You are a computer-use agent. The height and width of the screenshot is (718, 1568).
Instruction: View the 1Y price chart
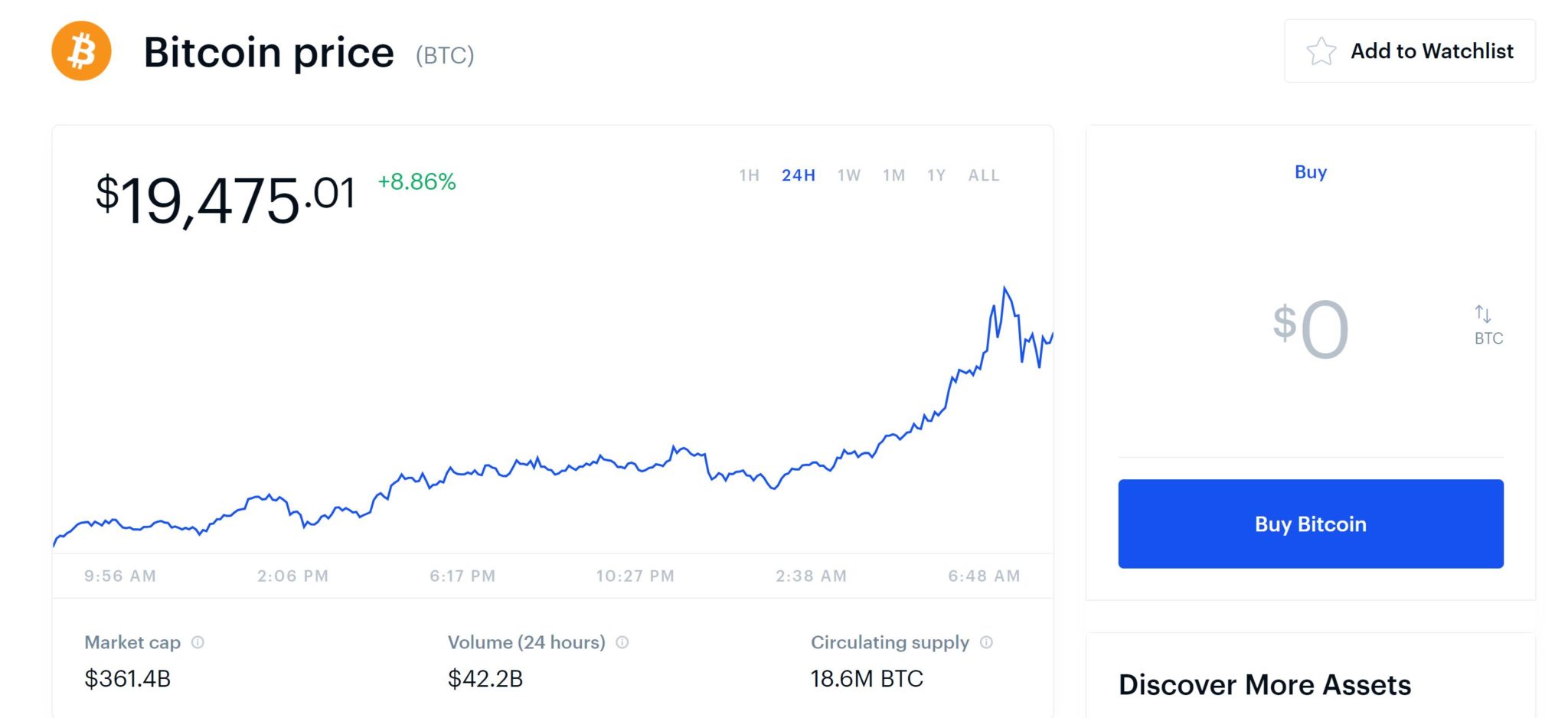tap(936, 175)
